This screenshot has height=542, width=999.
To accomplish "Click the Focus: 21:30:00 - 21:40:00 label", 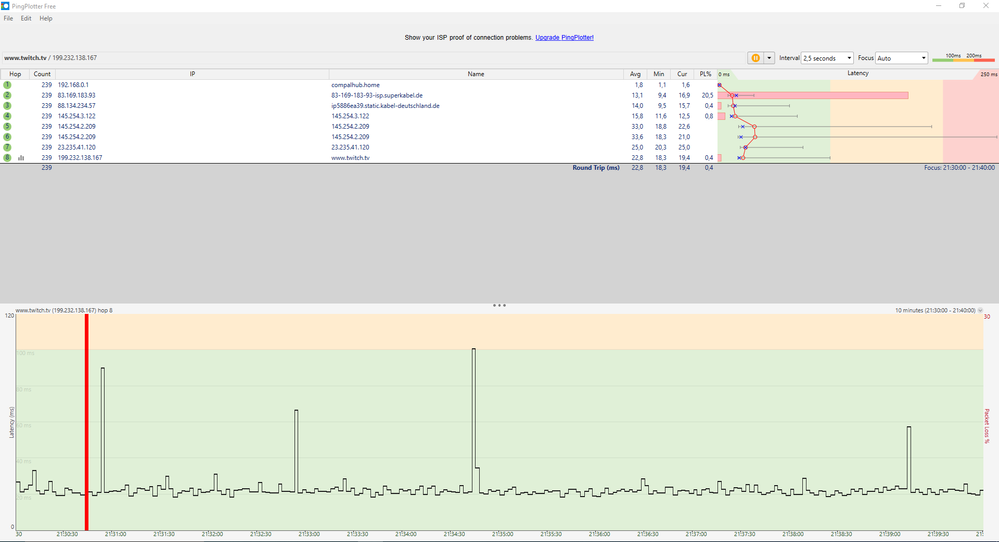I will (x=959, y=168).
